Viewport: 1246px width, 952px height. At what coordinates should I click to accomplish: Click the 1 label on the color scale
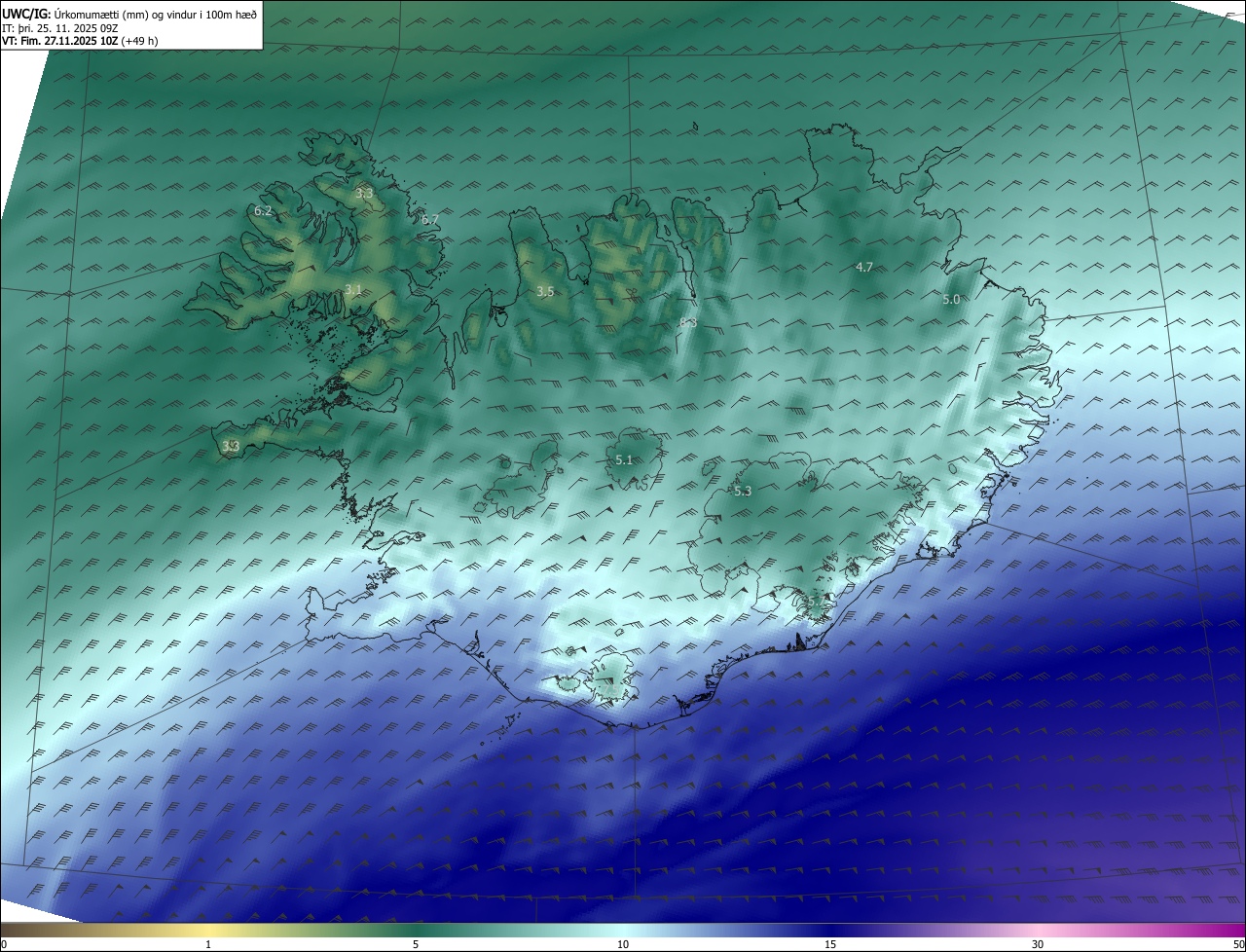(209, 944)
